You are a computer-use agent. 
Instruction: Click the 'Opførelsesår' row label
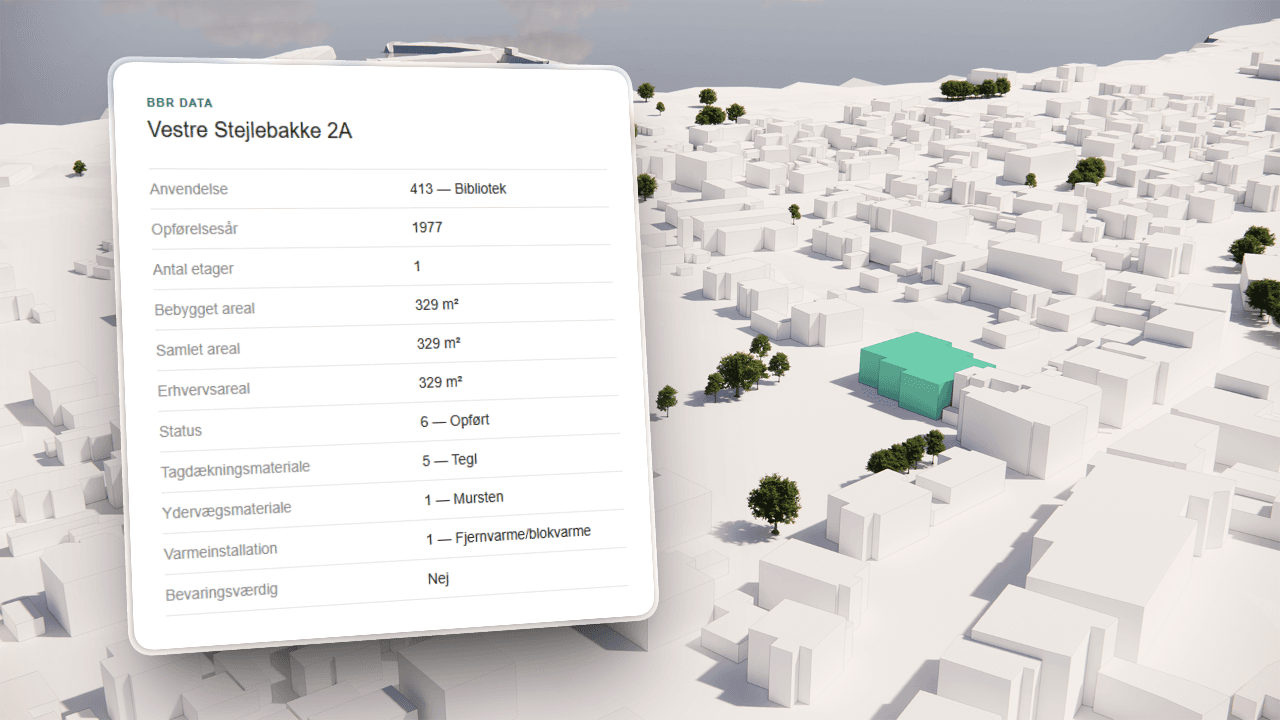(195, 229)
